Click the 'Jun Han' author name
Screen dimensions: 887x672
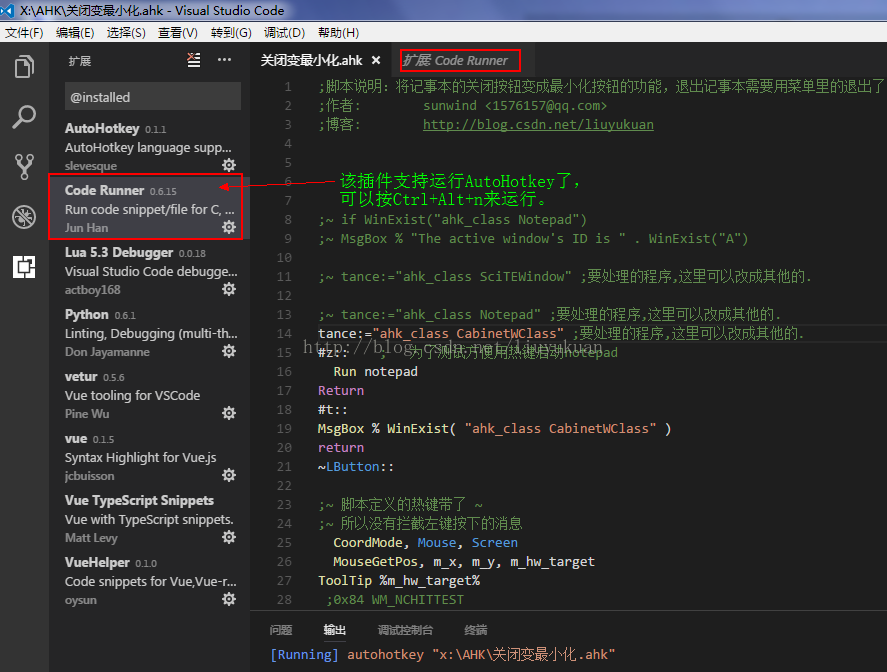(x=86, y=227)
